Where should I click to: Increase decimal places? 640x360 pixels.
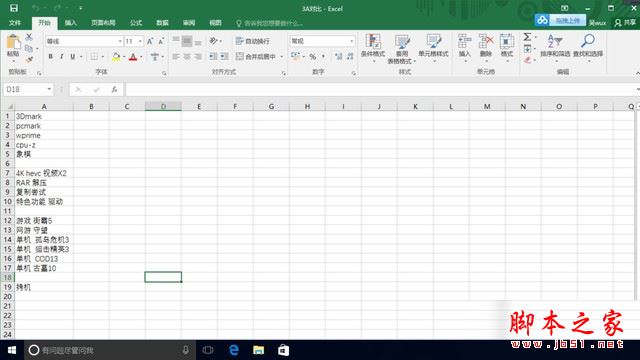point(338,57)
